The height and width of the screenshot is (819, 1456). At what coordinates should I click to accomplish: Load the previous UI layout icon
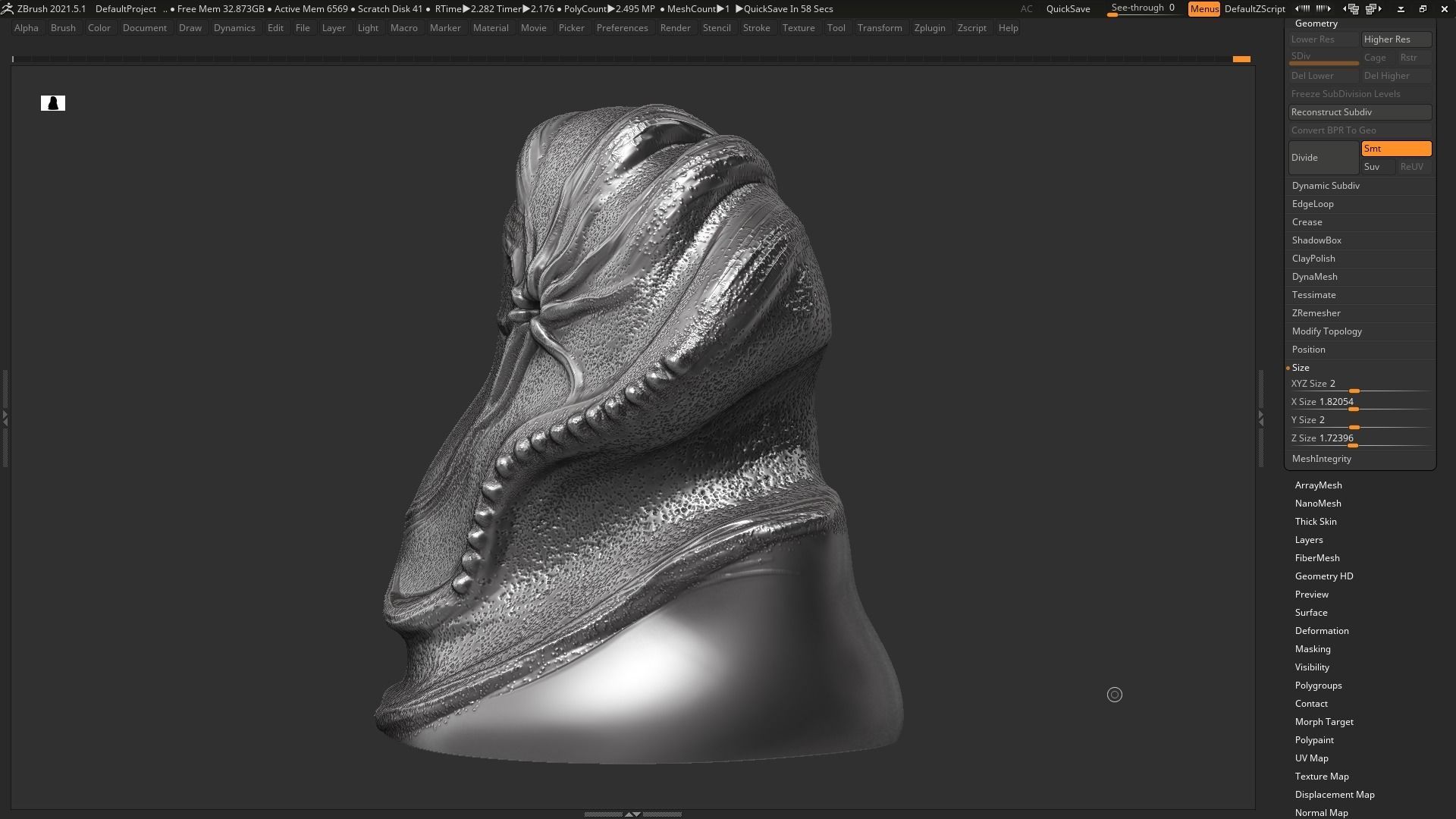(x=1351, y=8)
